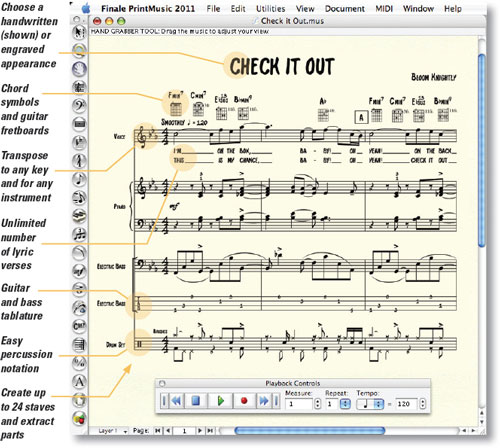Select the Repeat tool
The image size is (500, 448).
click(79, 289)
